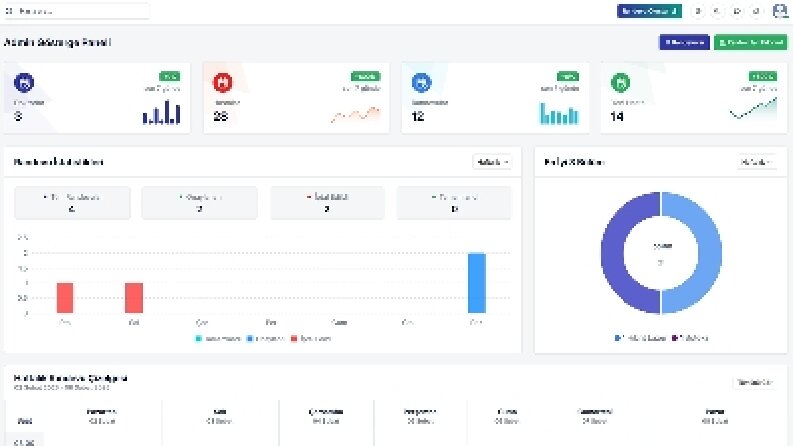Toggle the blue legend entry below the donut chart
The image size is (793, 446).
[x=640, y=338]
